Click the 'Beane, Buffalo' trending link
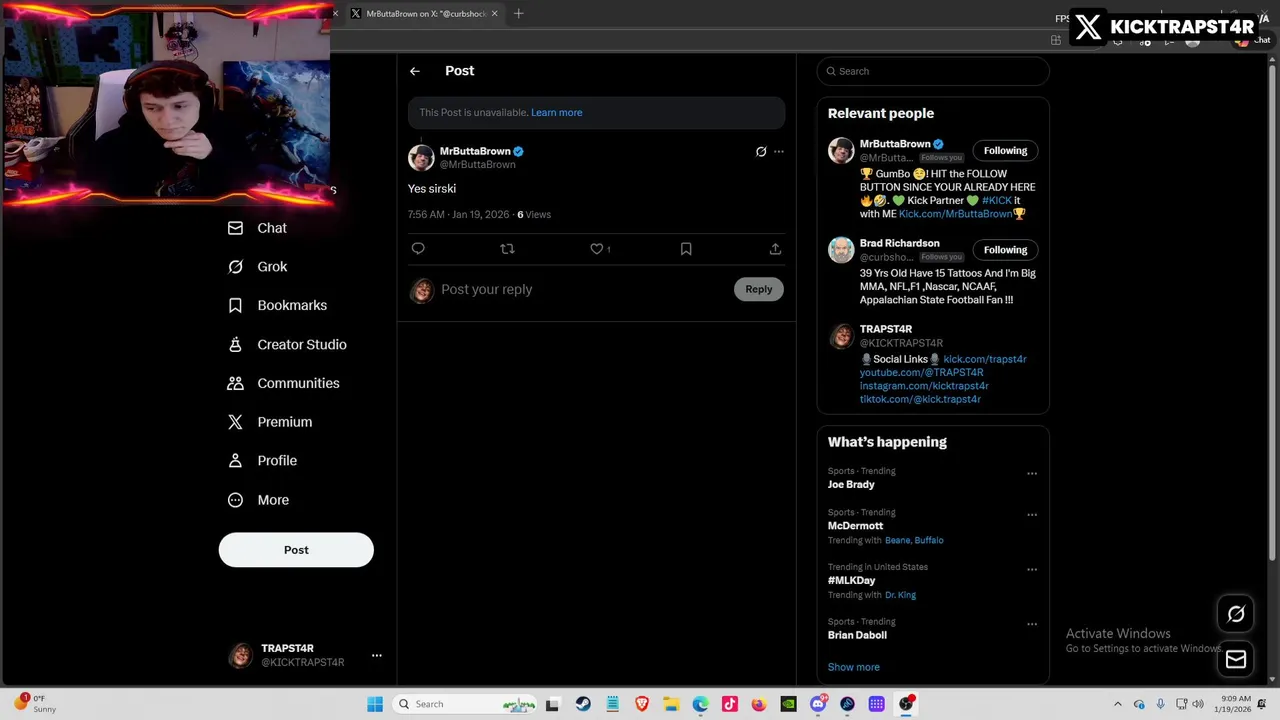 pyautogui.click(x=914, y=541)
